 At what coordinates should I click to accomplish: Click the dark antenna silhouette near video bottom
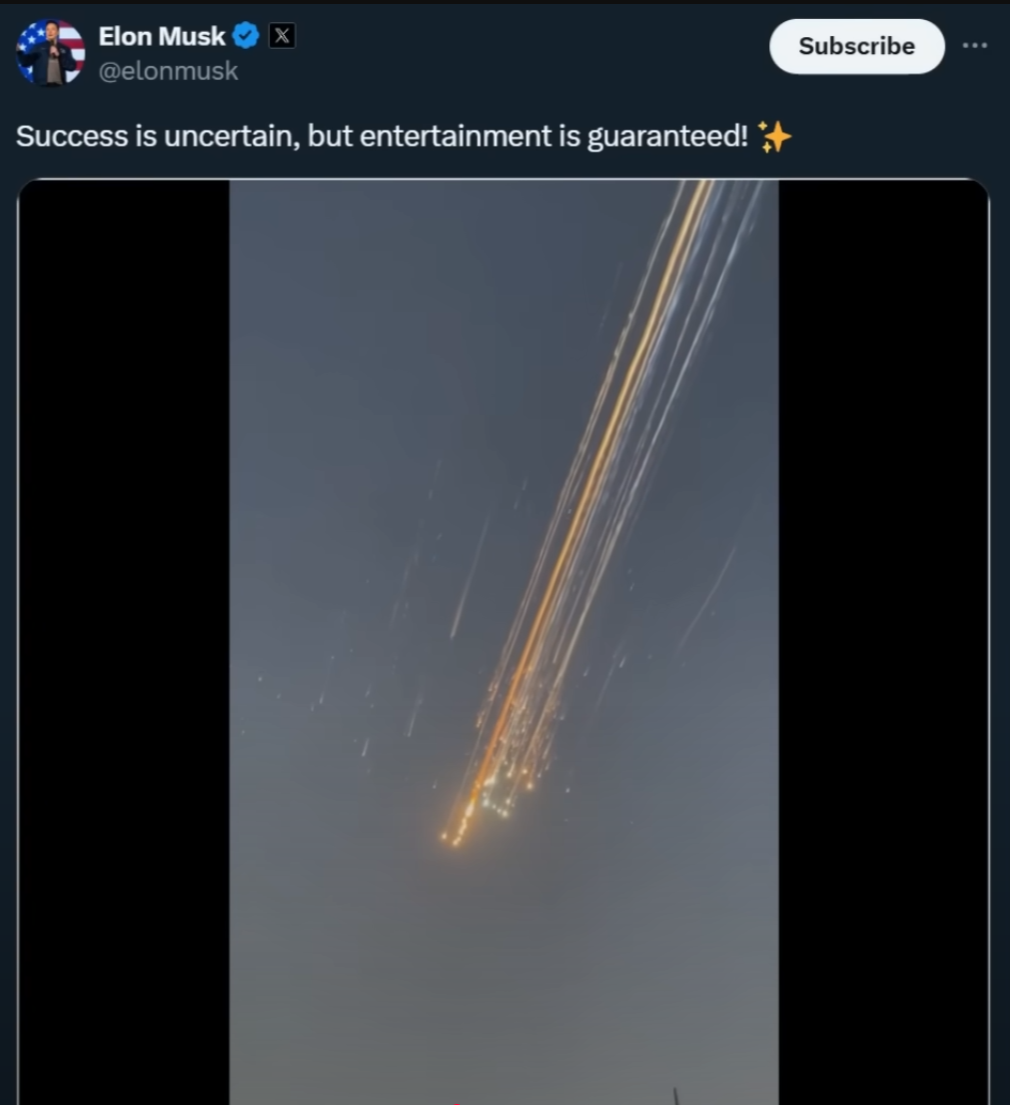675,1096
